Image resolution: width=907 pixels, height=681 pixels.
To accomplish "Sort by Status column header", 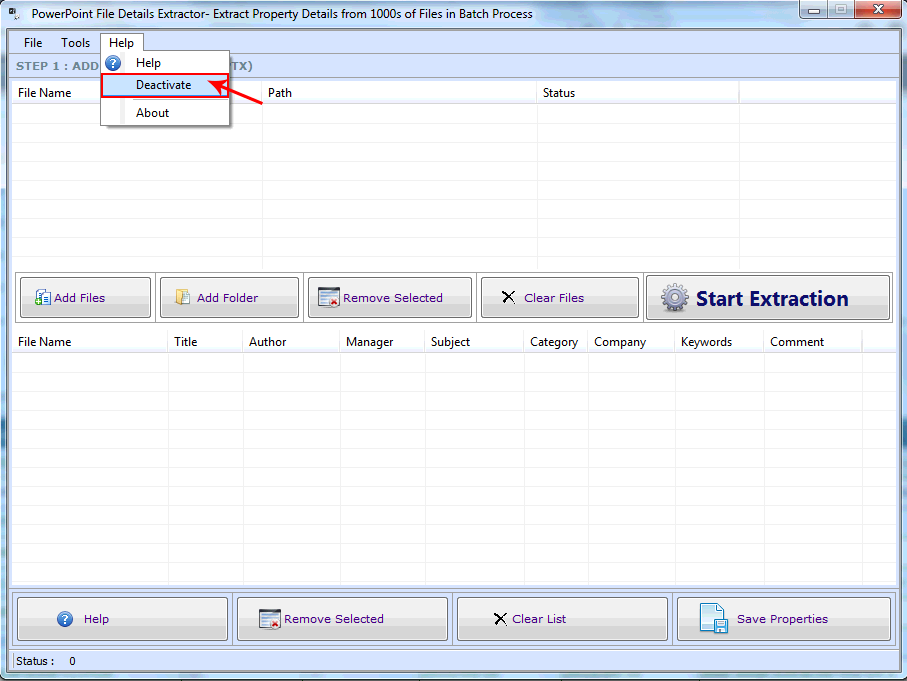I will [638, 93].
